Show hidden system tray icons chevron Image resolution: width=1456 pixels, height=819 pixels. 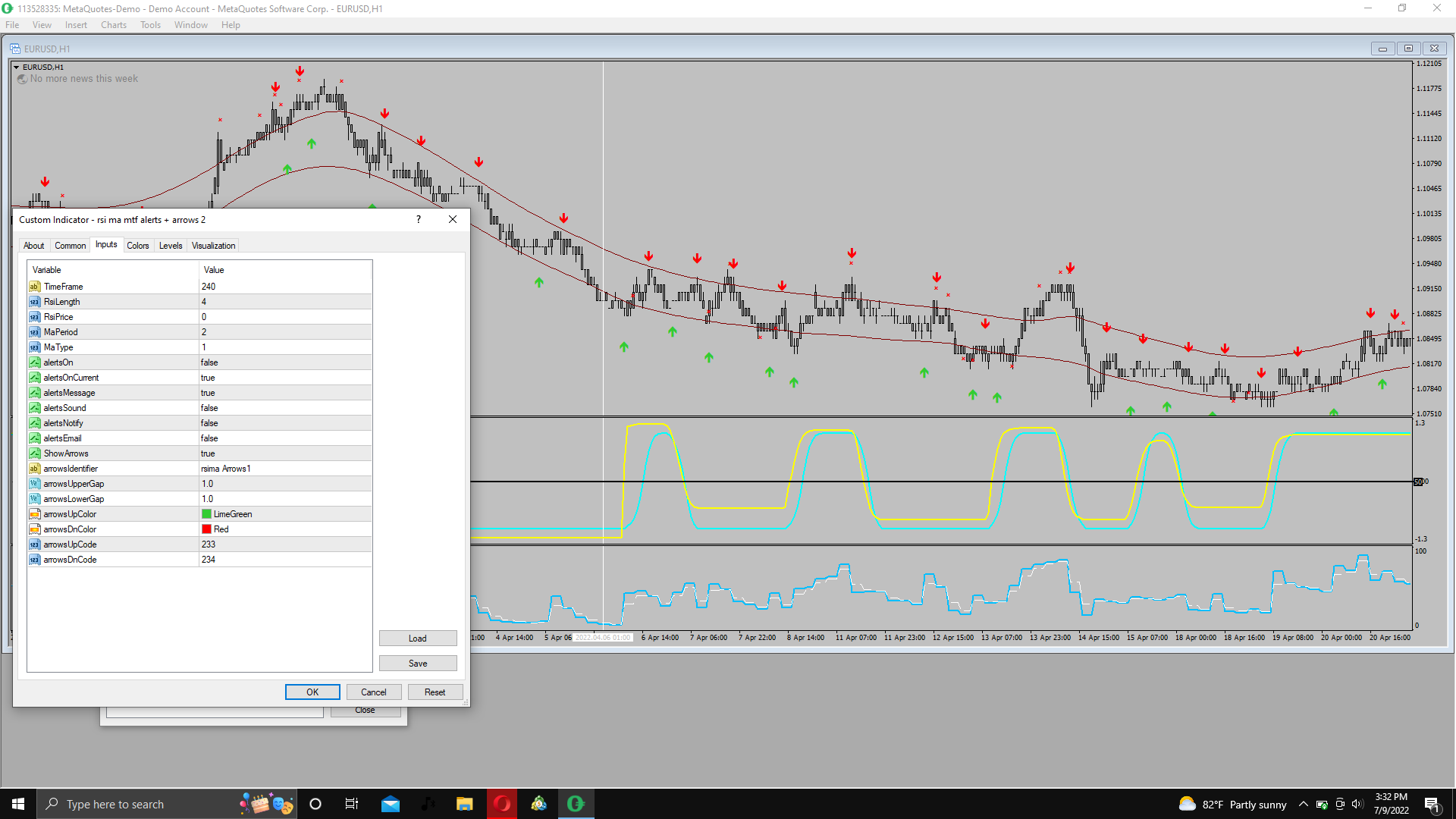pyautogui.click(x=1303, y=804)
